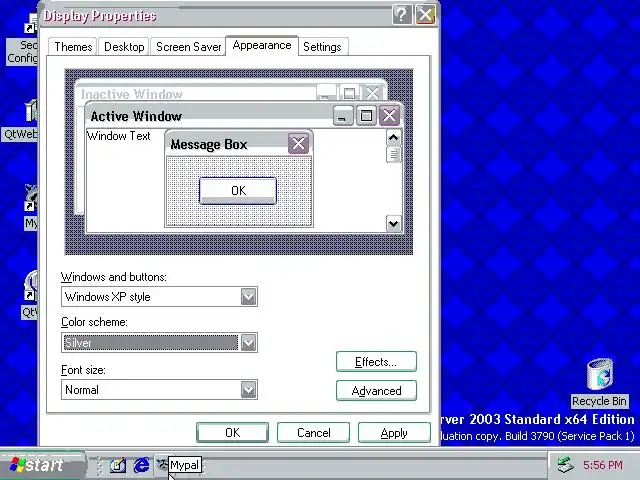The image size is (640, 480).
Task: Select the Appearance tab
Action: click(x=262, y=45)
